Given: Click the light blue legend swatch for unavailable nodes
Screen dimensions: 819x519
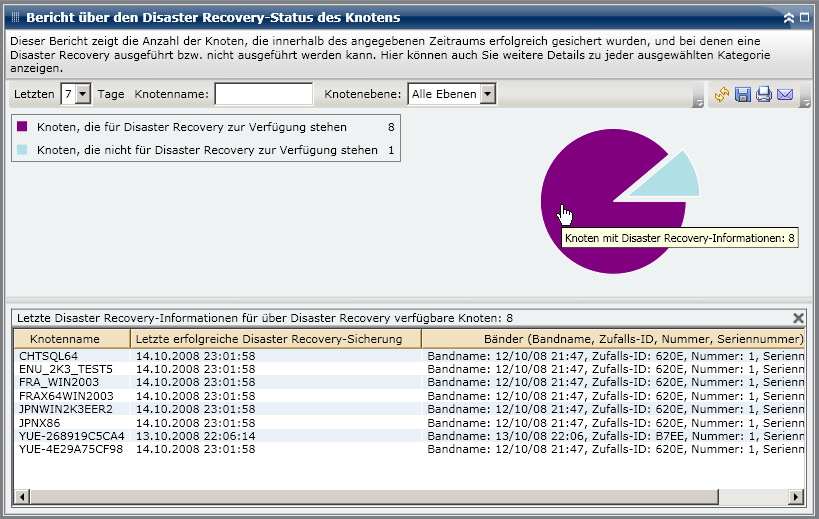Looking at the screenshot, I should pos(22,150).
